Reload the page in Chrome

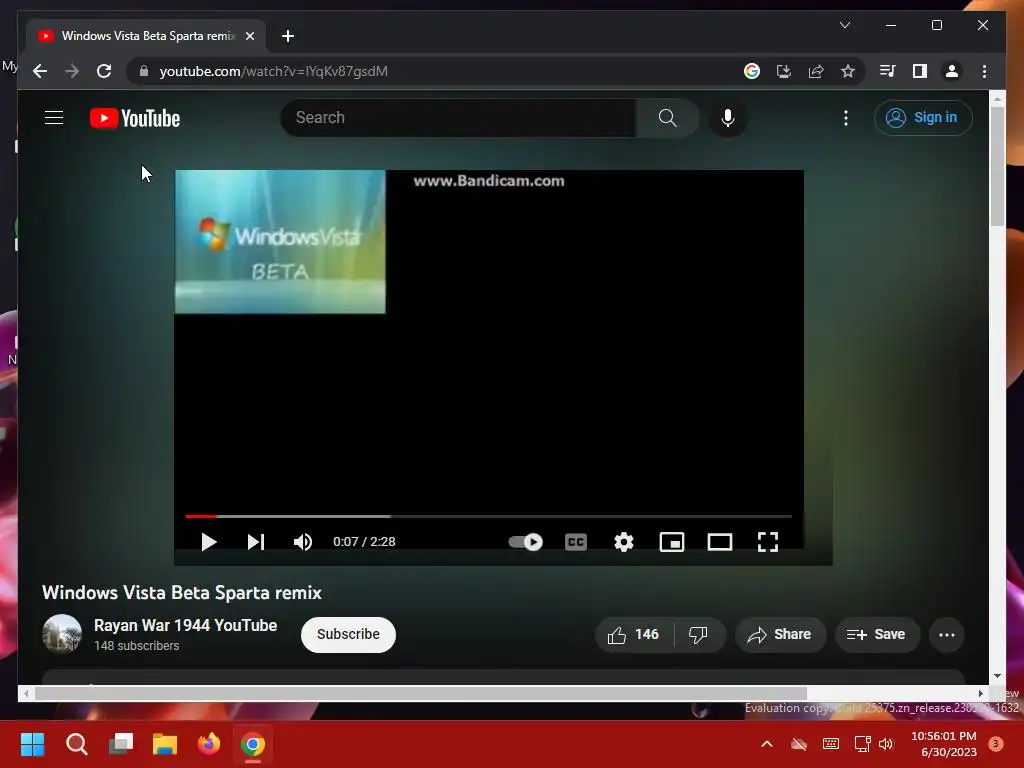point(104,71)
